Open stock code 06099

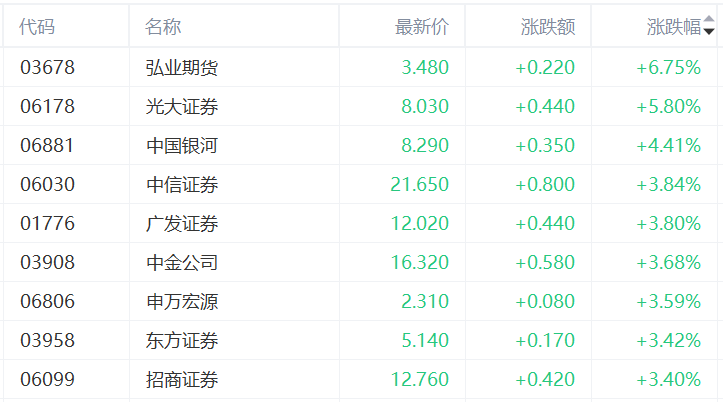(47, 379)
